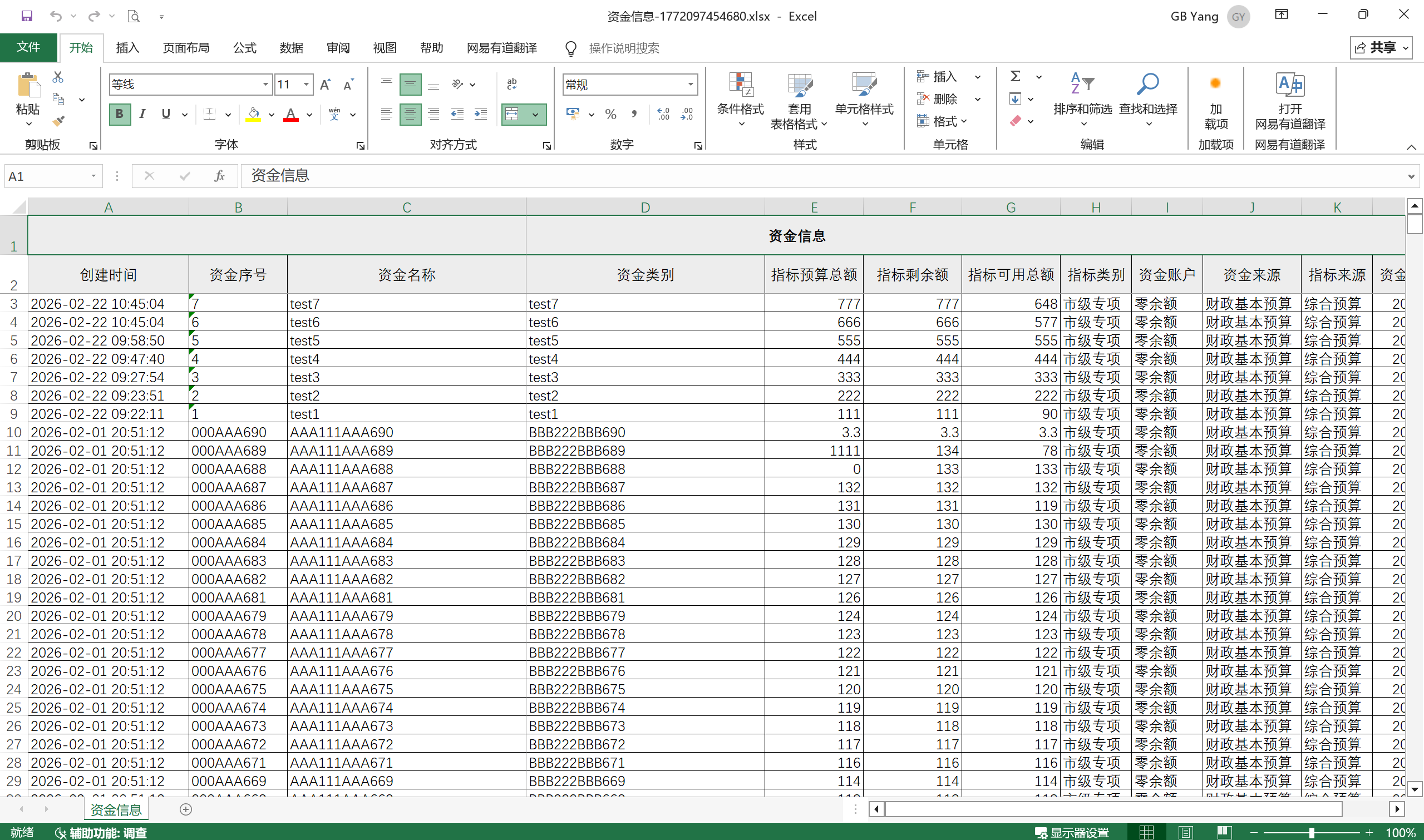Image resolution: width=1424 pixels, height=840 pixels.
Task: Open 排序和筛选 sort and filter
Action: [x=1082, y=100]
